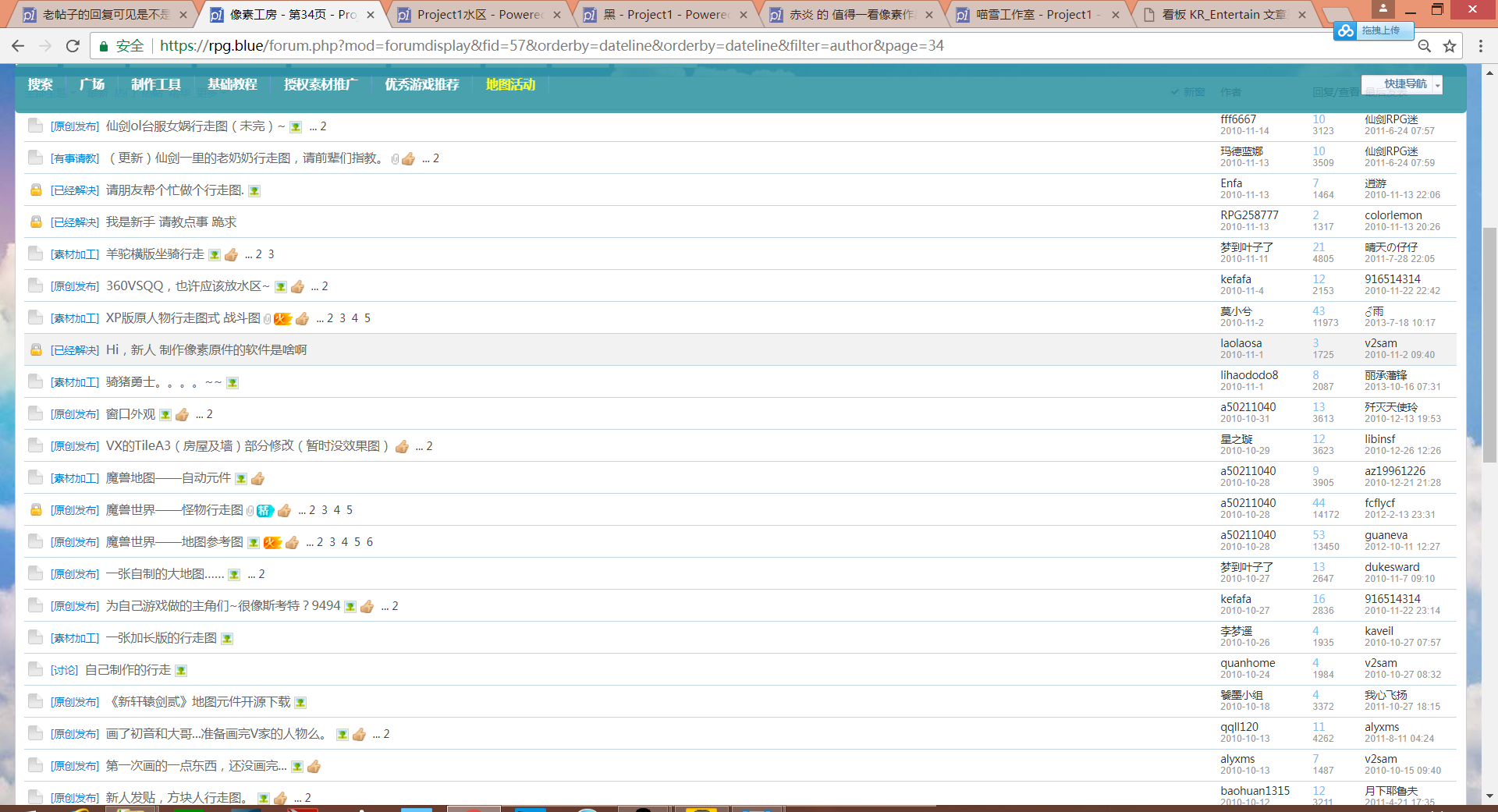This screenshot has width=1498, height=812.
Task: Click image attachment icon after 骑猪勇士
Action: 233,383
